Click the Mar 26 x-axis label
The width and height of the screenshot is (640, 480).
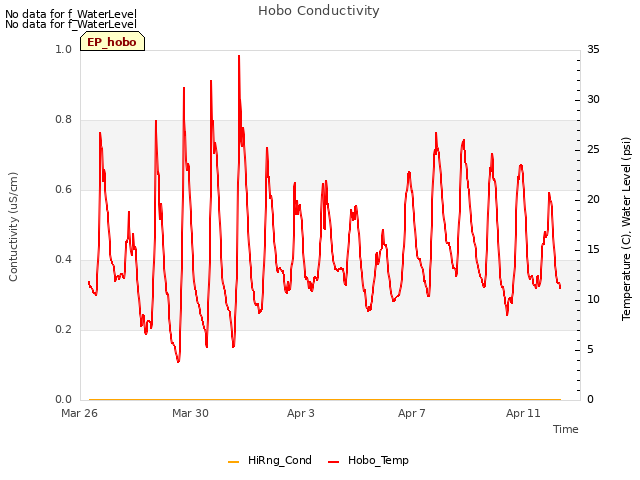point(80,413)
